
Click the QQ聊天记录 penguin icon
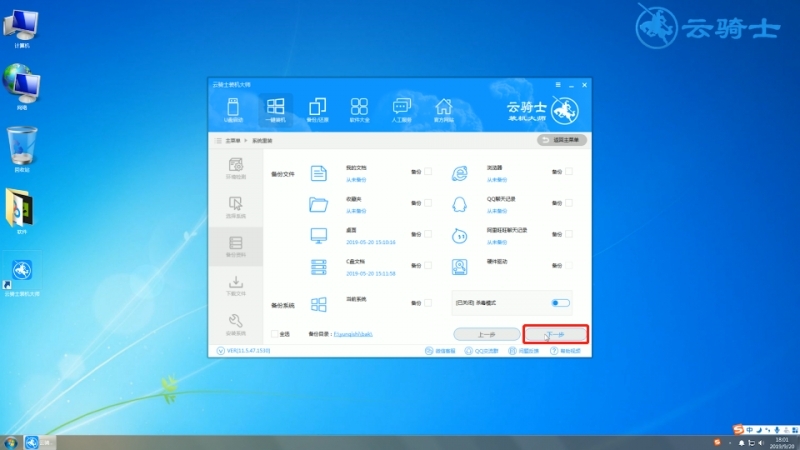460,205
